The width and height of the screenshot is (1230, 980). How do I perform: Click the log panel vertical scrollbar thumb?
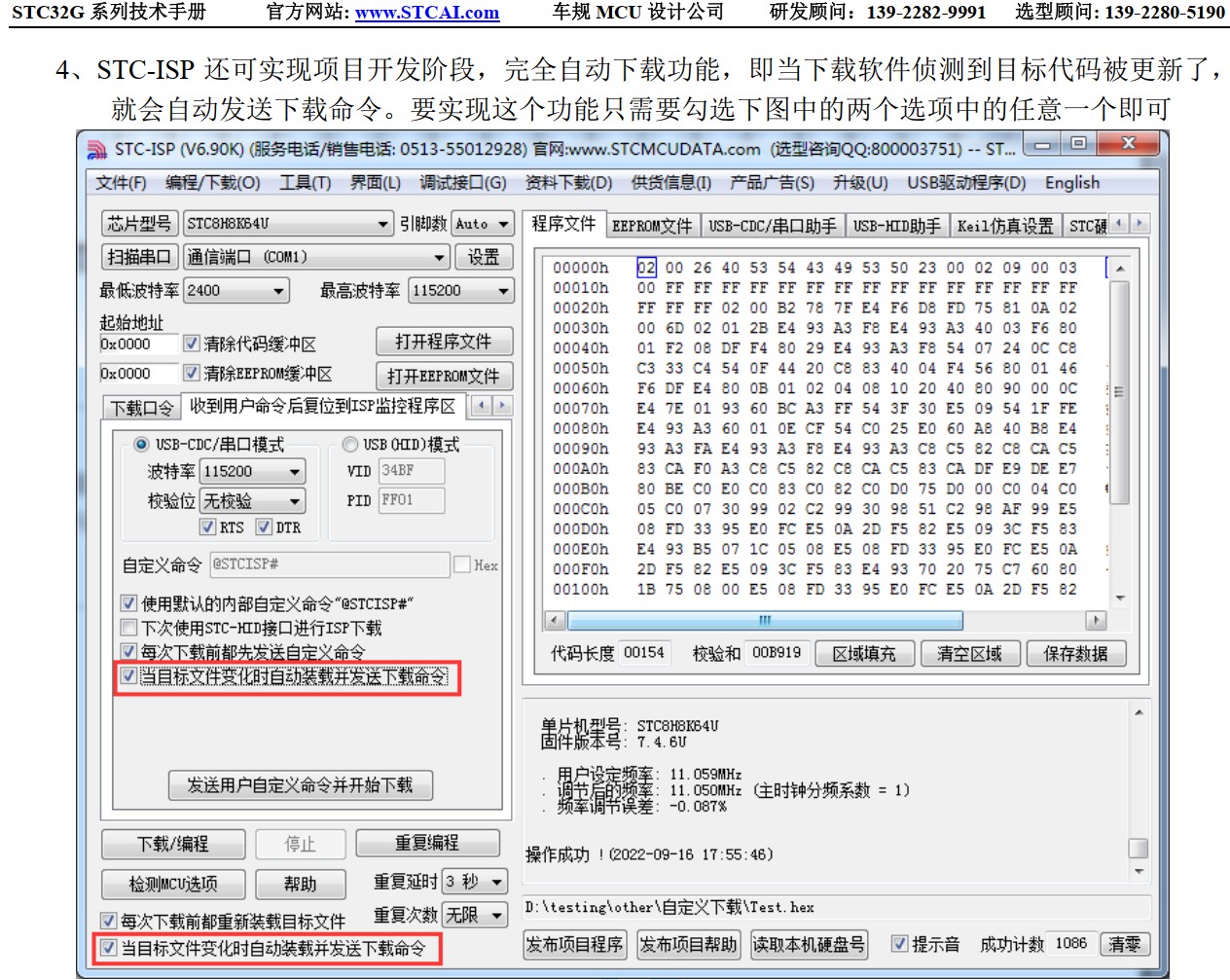1138,848
